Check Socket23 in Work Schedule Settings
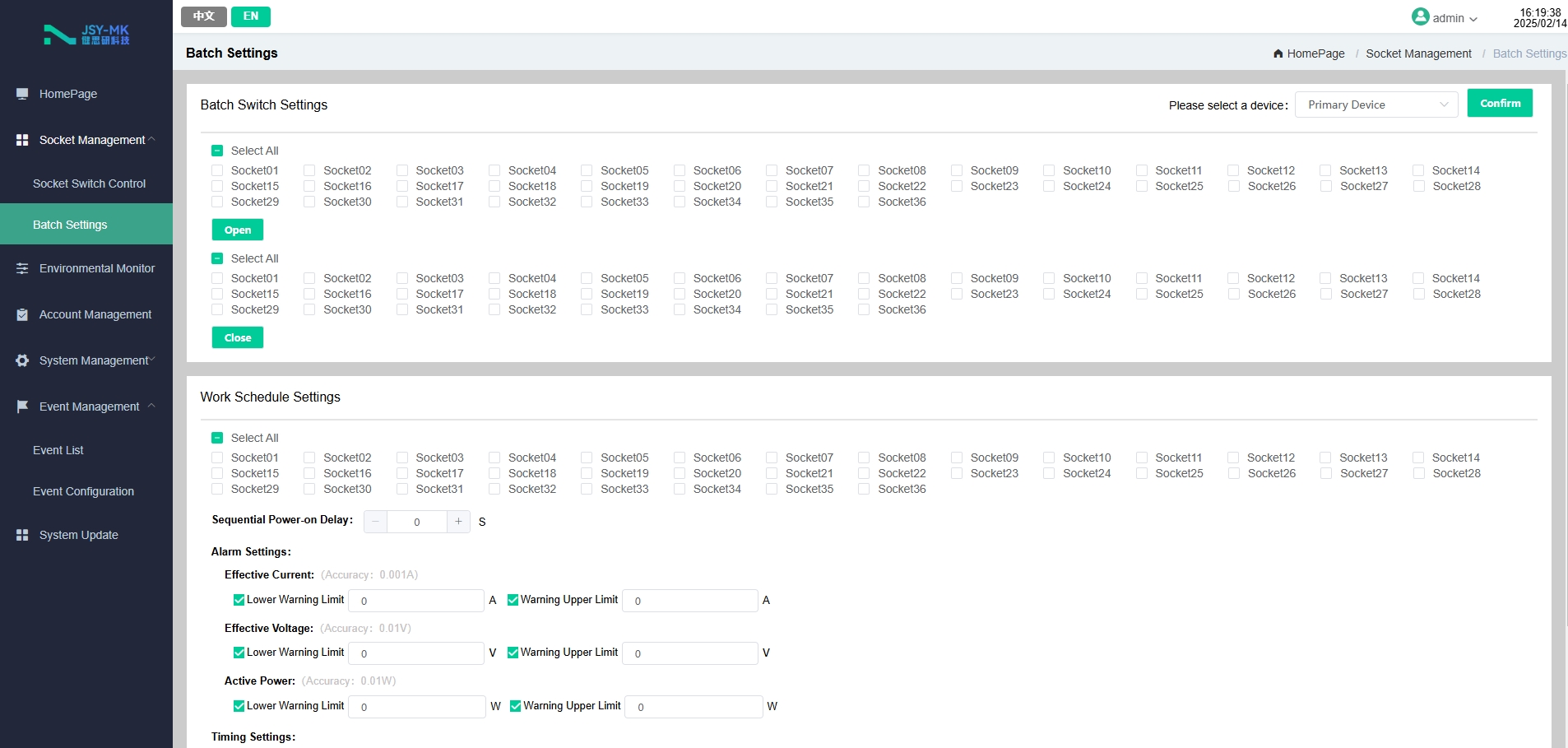Viewport: 1568px width, 748px height. 957,473
